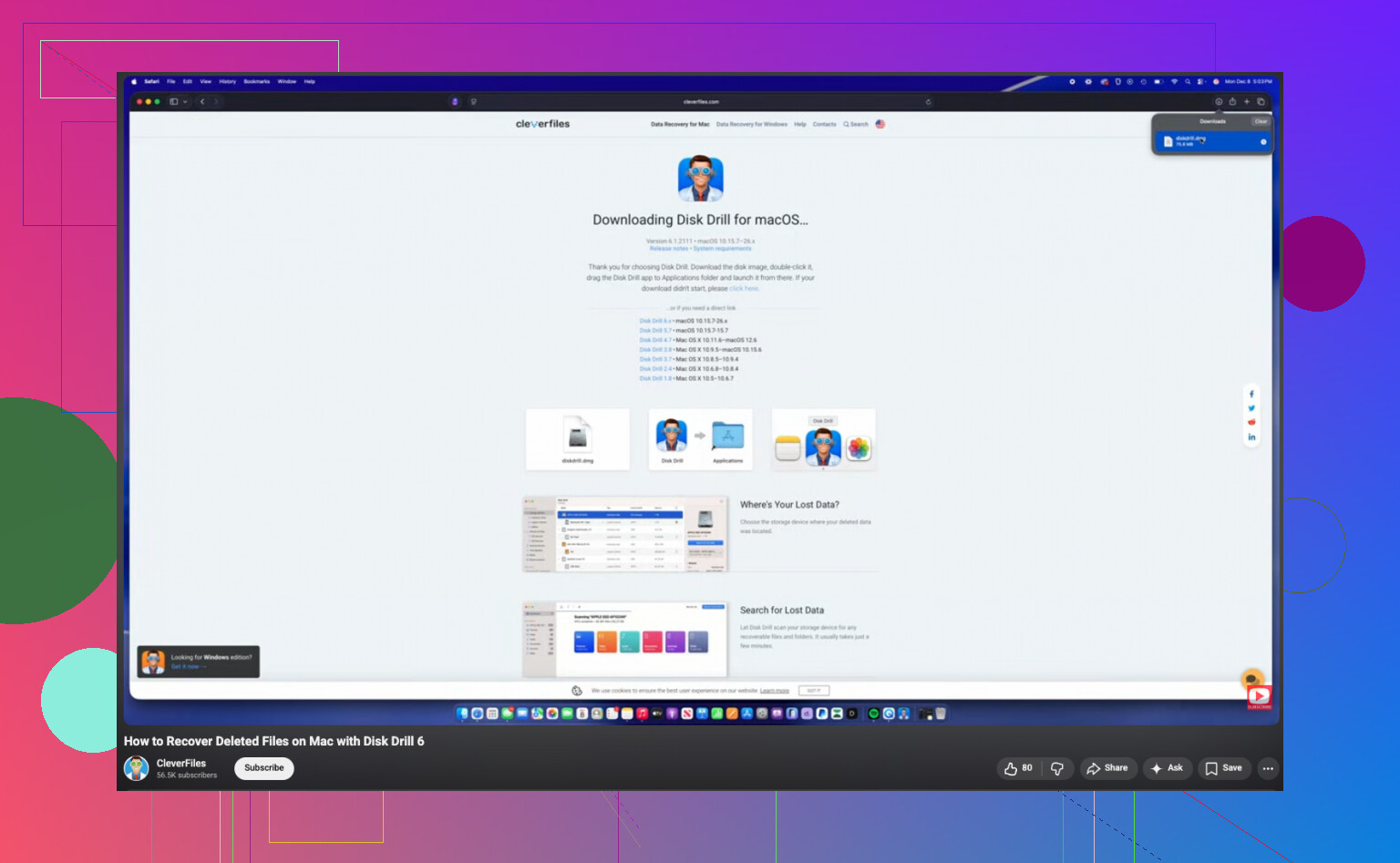Open Finder from the Dock
The width and height of the screenshot is (1400, 863).
click(x=463, y=714)
